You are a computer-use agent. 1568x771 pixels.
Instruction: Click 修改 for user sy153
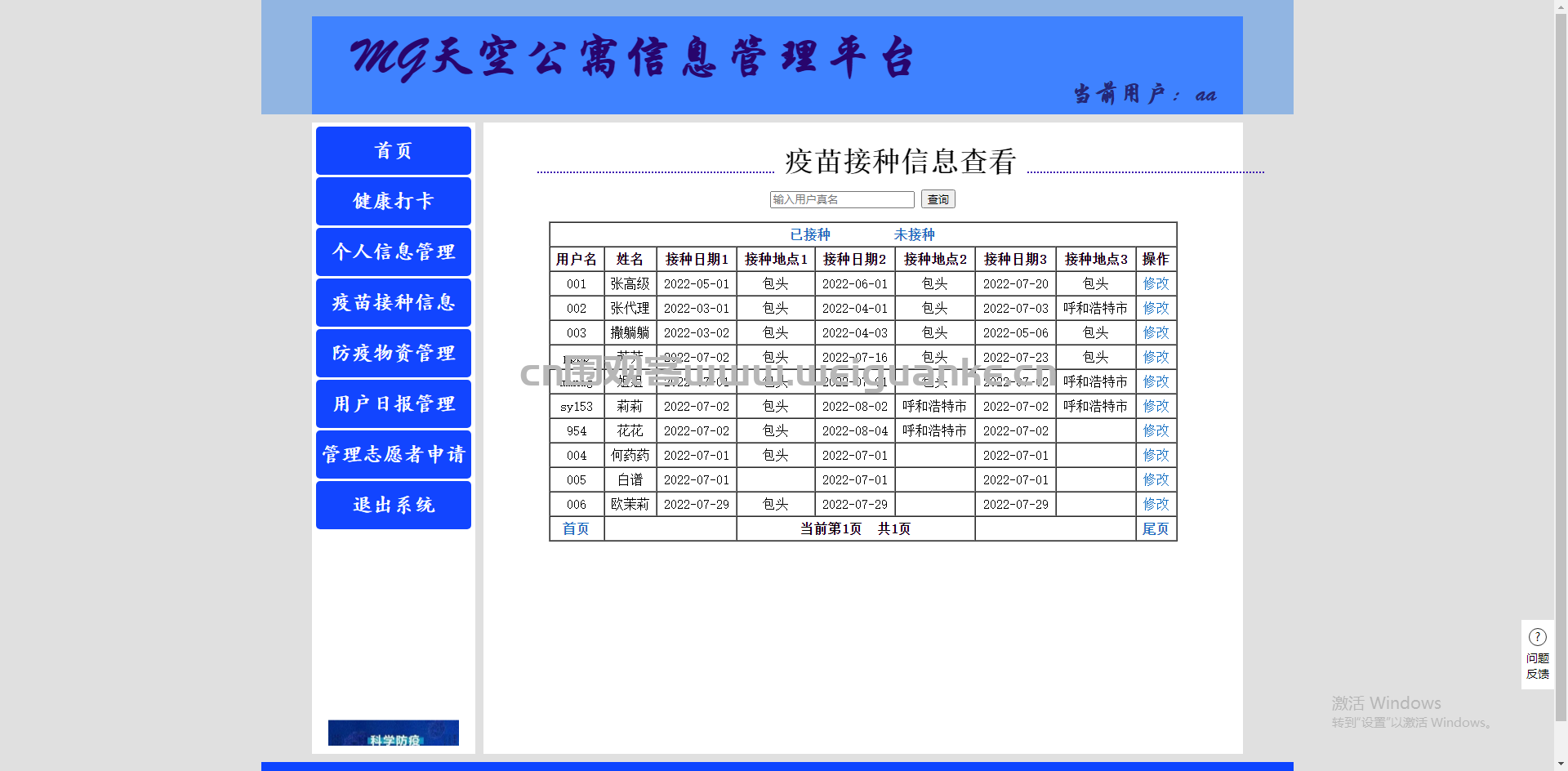[x=1156, y=406]
